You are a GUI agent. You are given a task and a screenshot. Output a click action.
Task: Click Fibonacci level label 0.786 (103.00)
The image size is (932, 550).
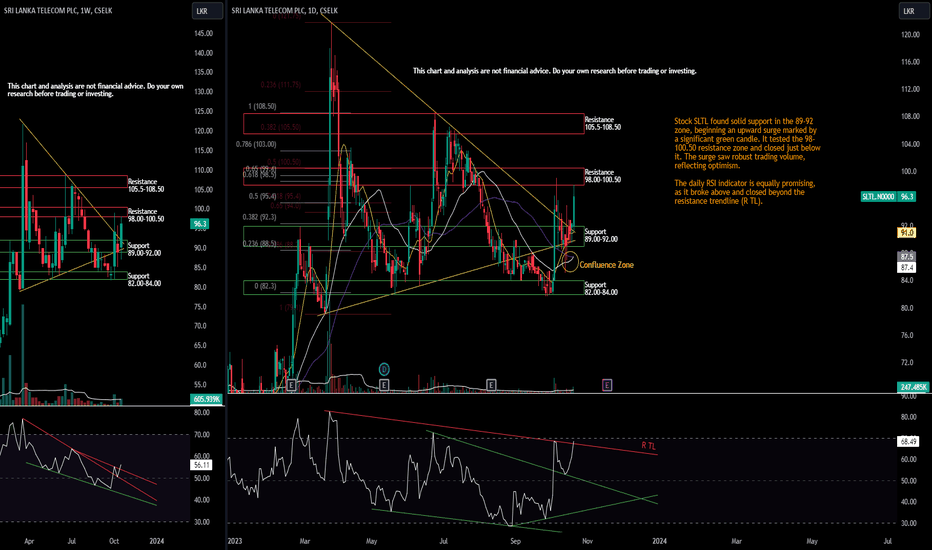[x=256, y=144]
